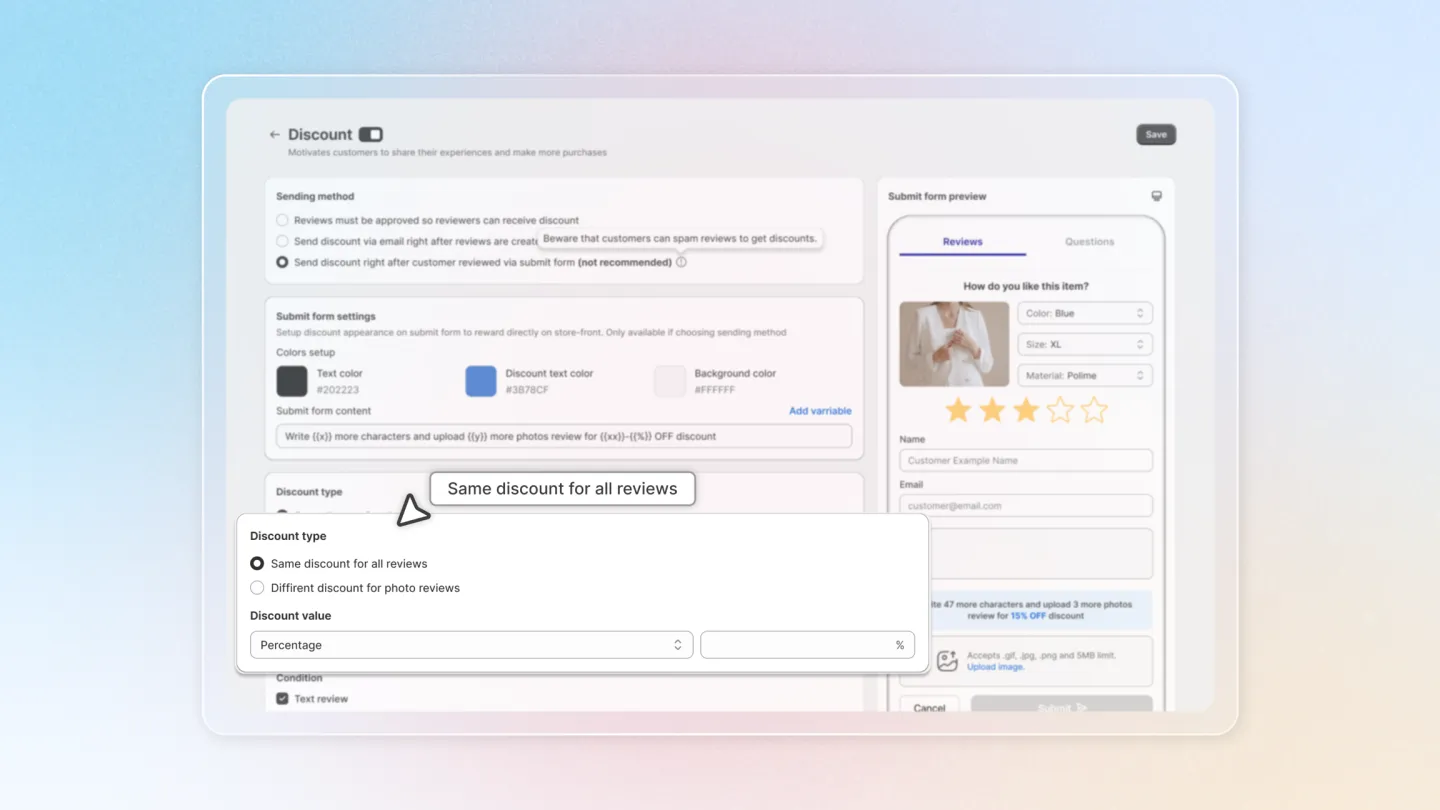Open the Percentage discount value dropdown

(x=471, y=645)
